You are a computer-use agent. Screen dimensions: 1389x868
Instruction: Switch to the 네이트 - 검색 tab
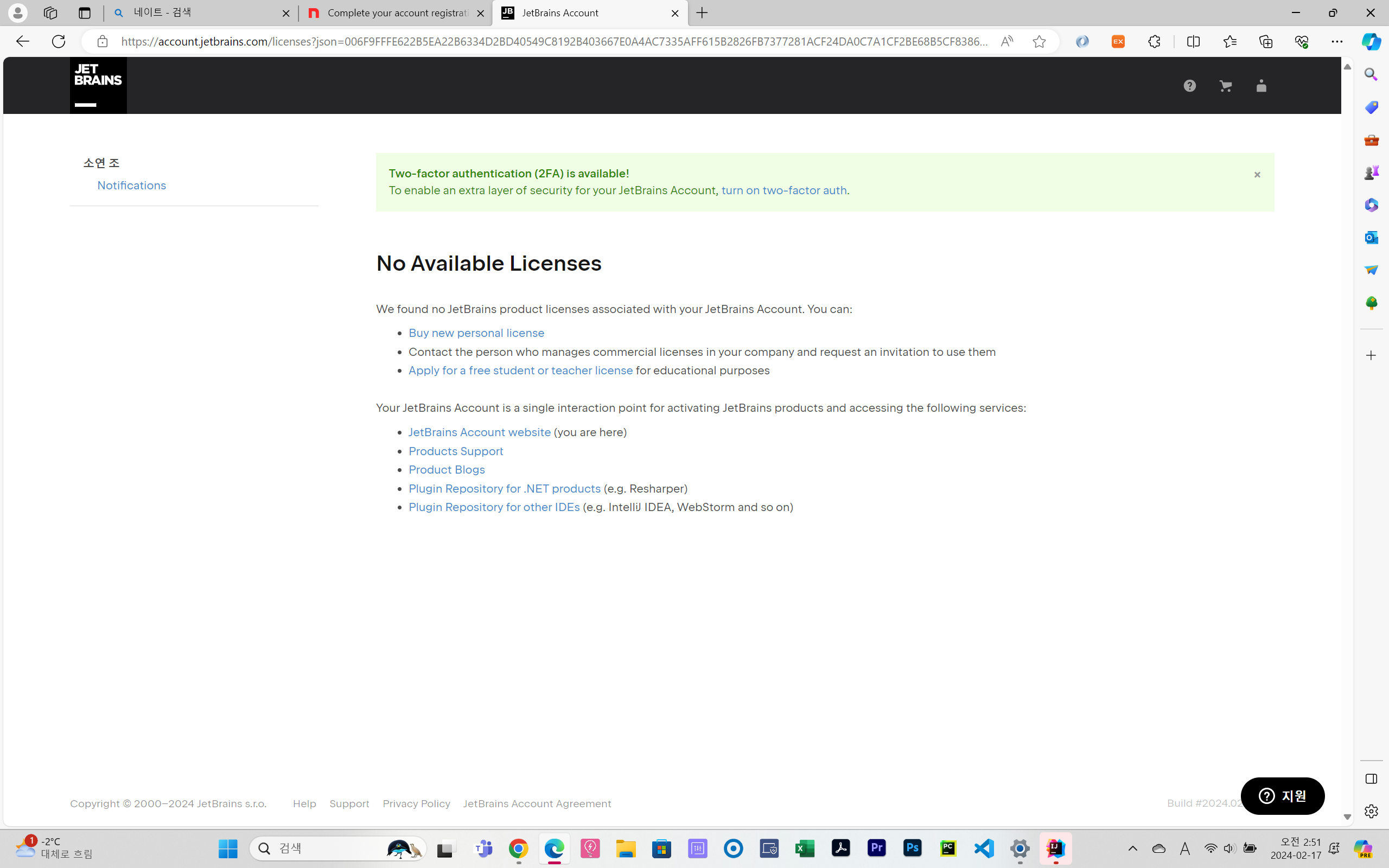(x=201, y=12)
